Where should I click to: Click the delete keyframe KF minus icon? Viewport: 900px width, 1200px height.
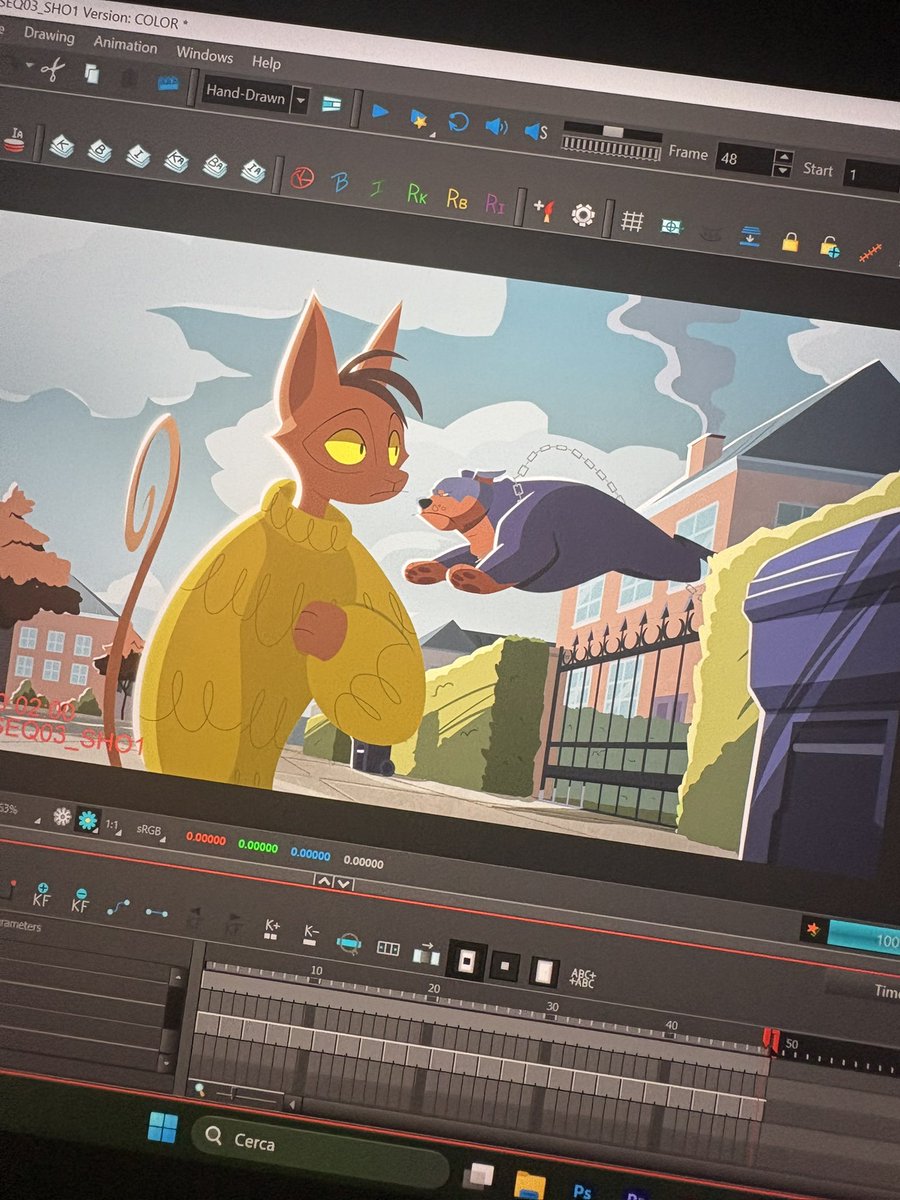click(80, 900)
